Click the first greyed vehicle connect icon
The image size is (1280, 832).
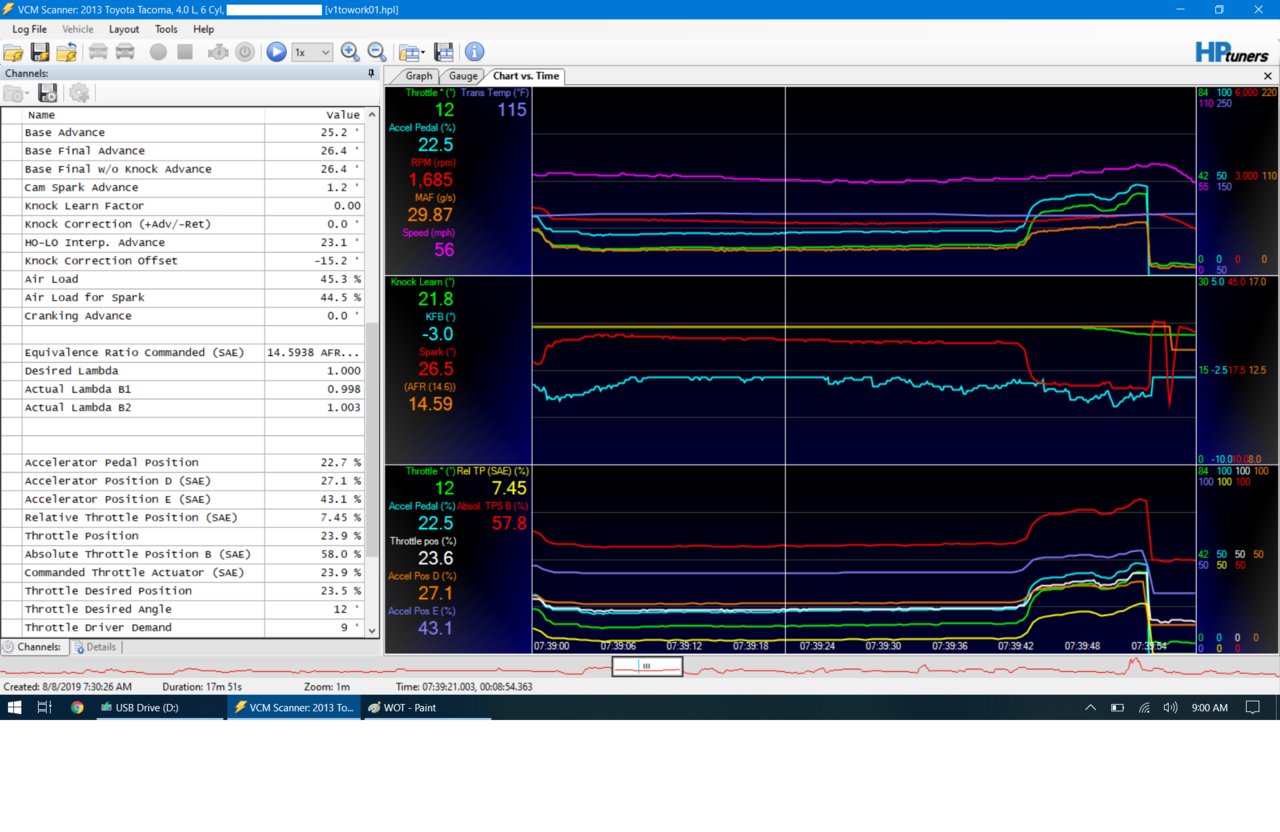pos(98,52)
